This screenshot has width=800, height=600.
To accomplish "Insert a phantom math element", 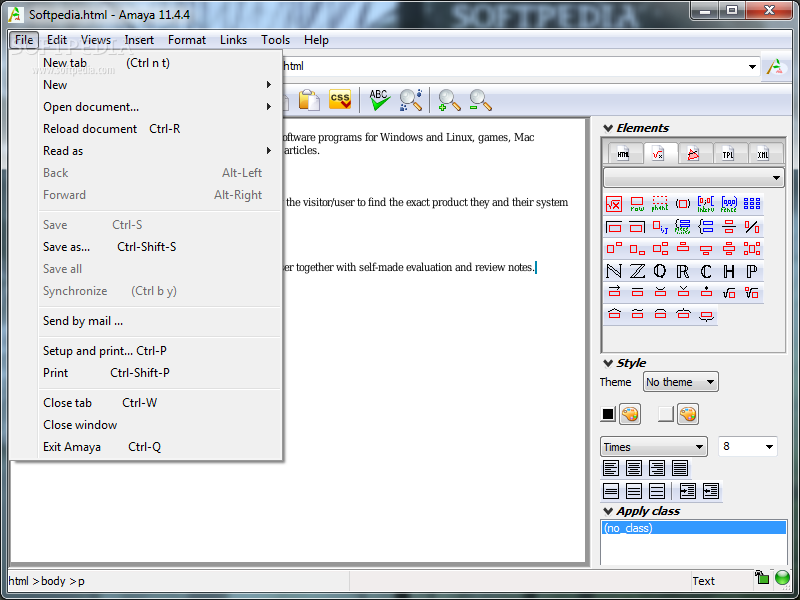I will 660,204.
